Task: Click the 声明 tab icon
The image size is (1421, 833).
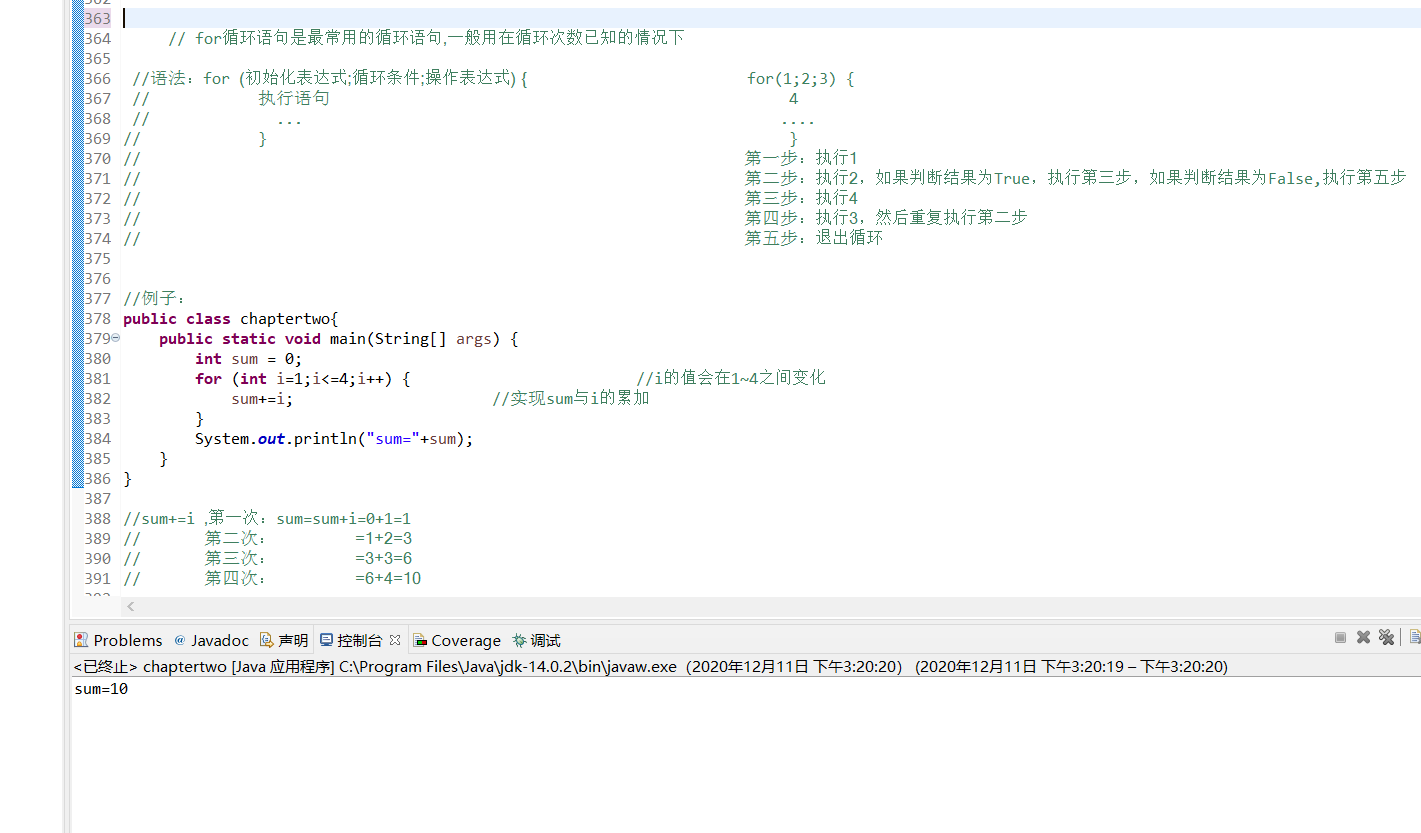Action: (x=266, y=640)
